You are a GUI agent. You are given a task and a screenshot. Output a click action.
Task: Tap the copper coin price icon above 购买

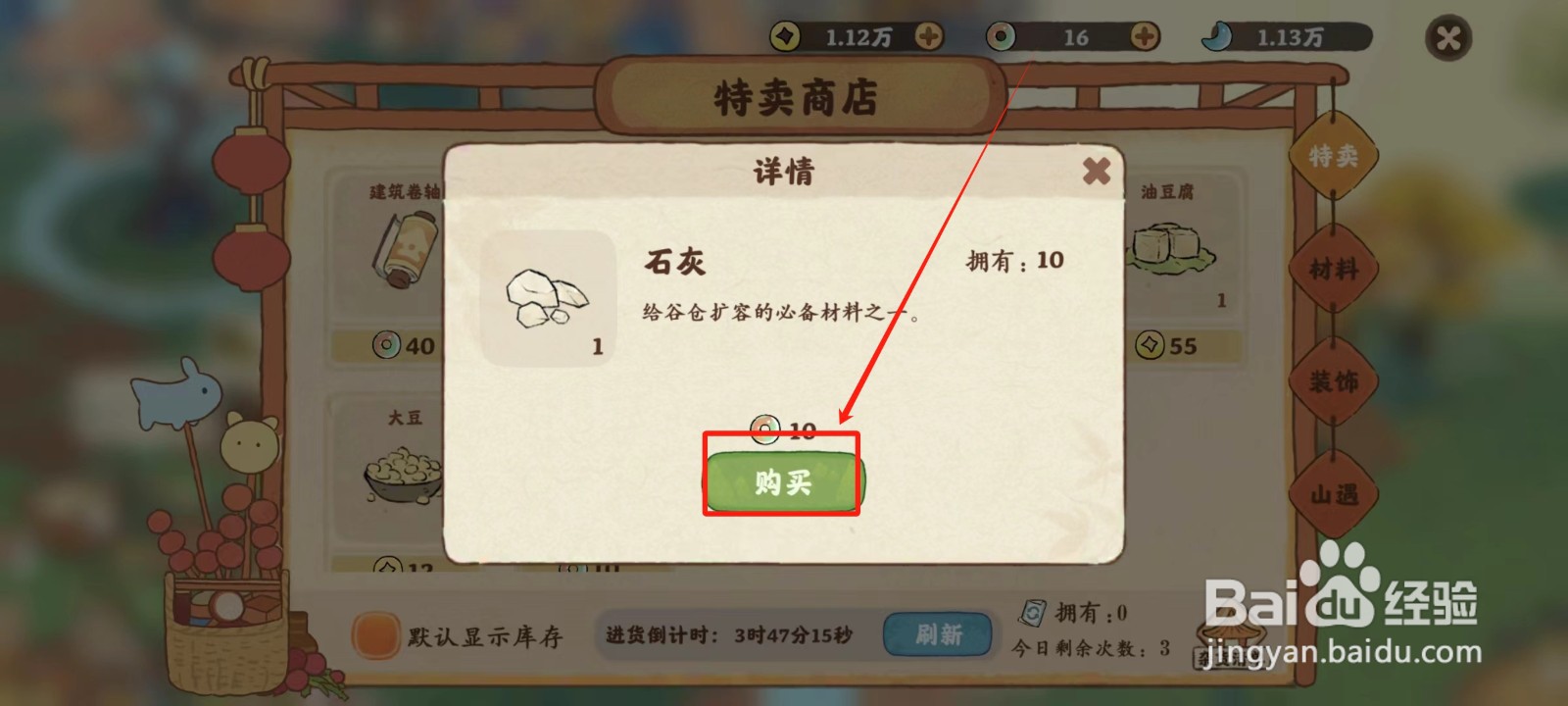765,429
